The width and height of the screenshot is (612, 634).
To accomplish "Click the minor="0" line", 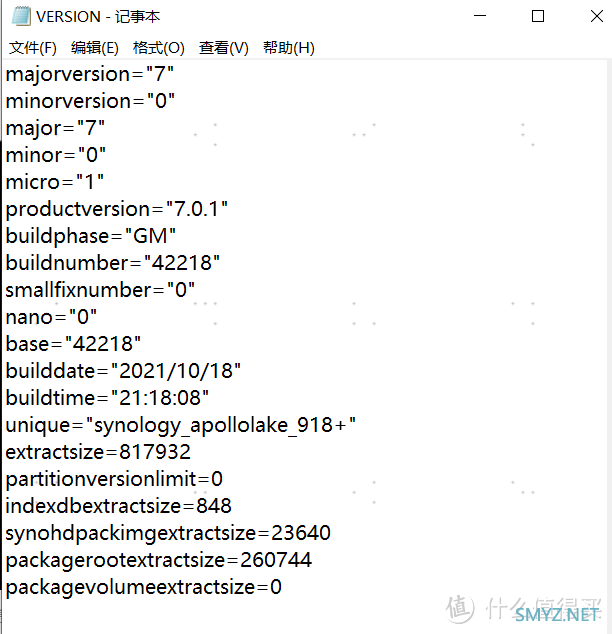I will coord(56,155).
